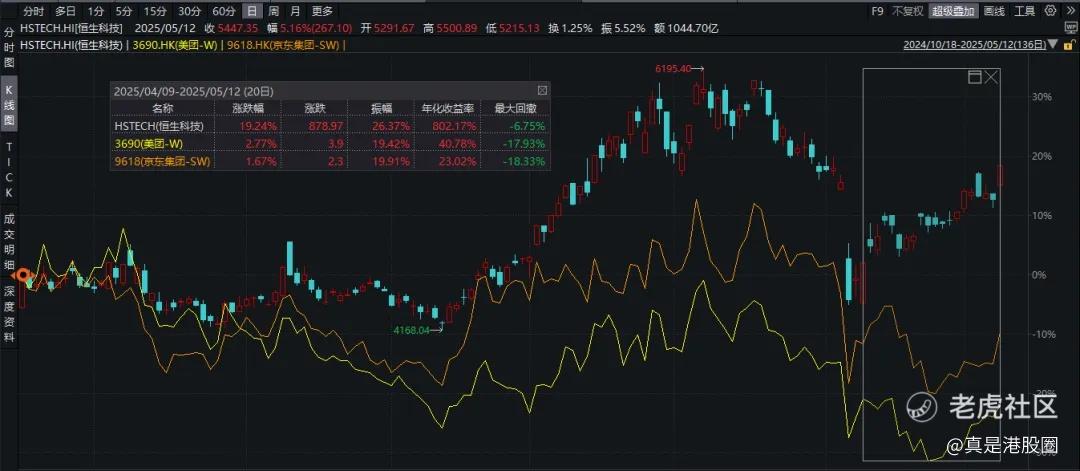Select monthly 月 interval tab

(295, 11)
